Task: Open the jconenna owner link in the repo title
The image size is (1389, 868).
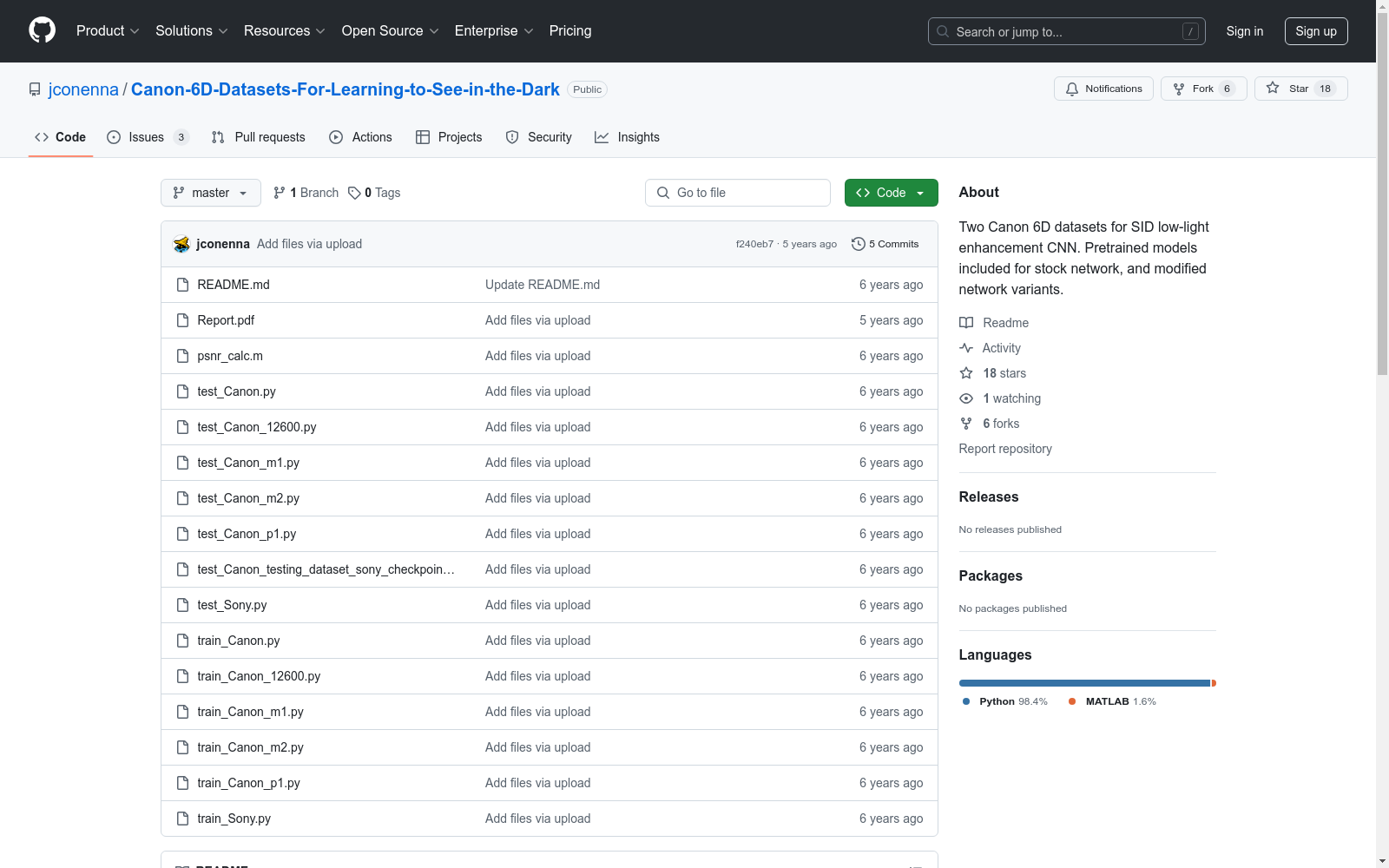Action: click(83, 89)
